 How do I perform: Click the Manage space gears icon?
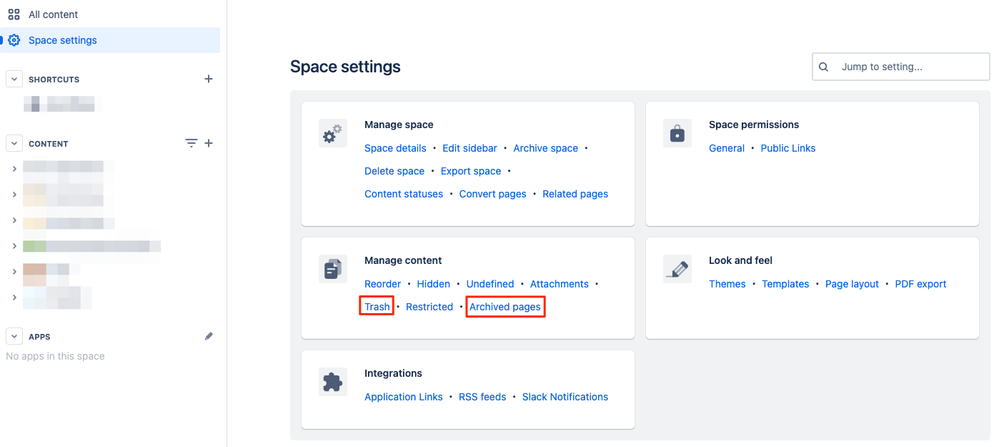click(x=333, y=134)
